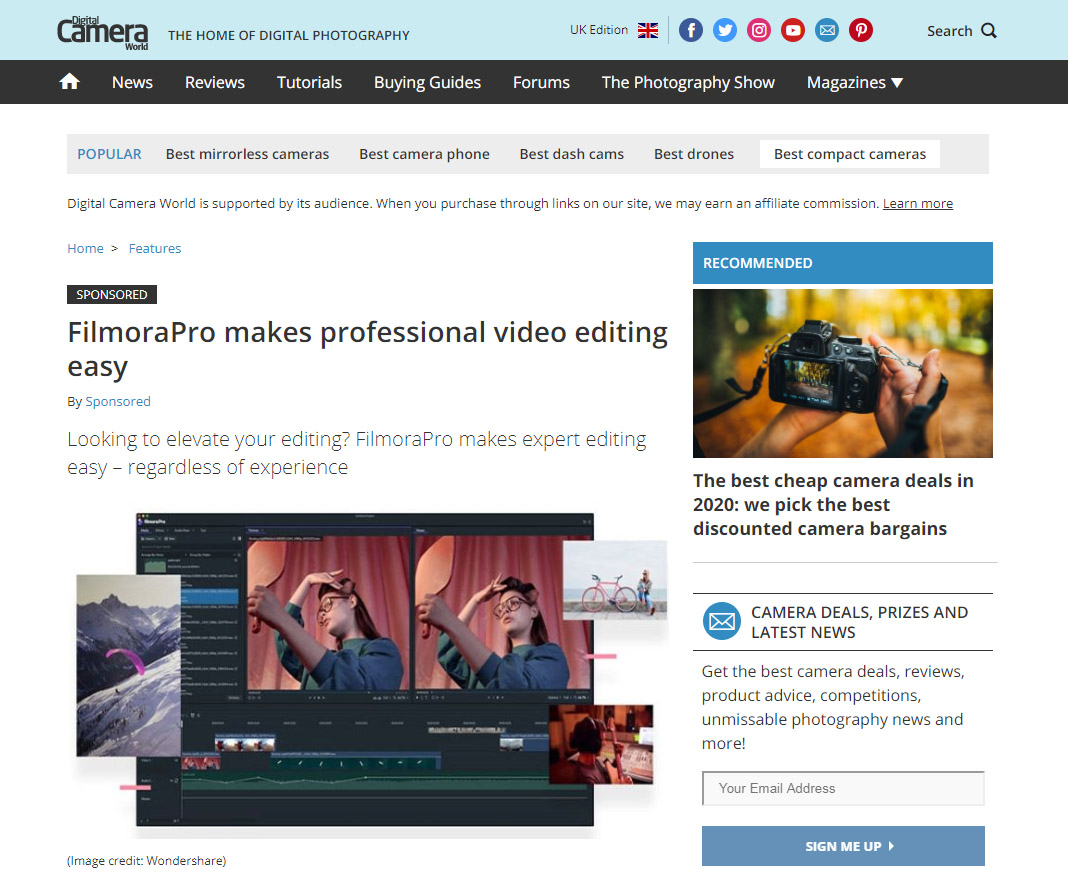Click THE HOME OF DIGITAL PHOTOGRAPHY tagline
This screenshot has height=878, width=1068.
coord(289,35)
